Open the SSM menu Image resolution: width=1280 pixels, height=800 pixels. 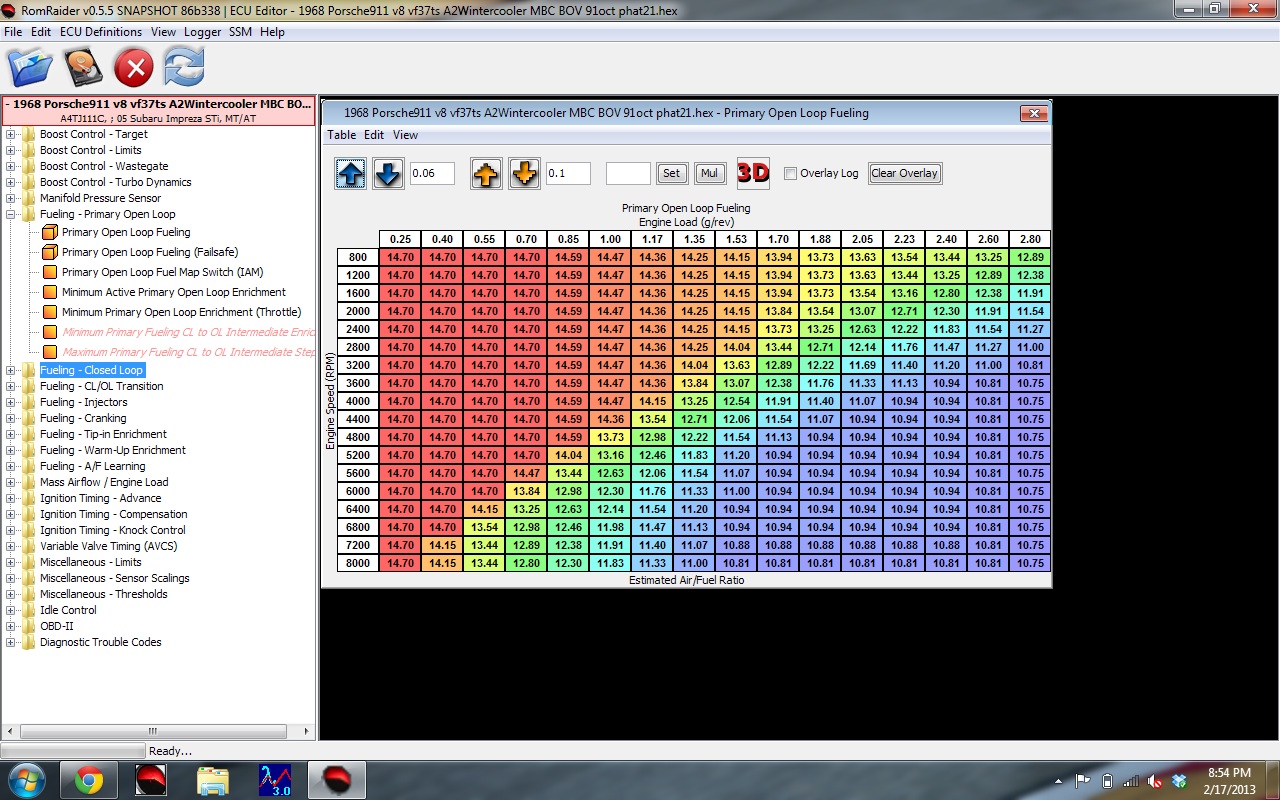[x=240, y=32]
